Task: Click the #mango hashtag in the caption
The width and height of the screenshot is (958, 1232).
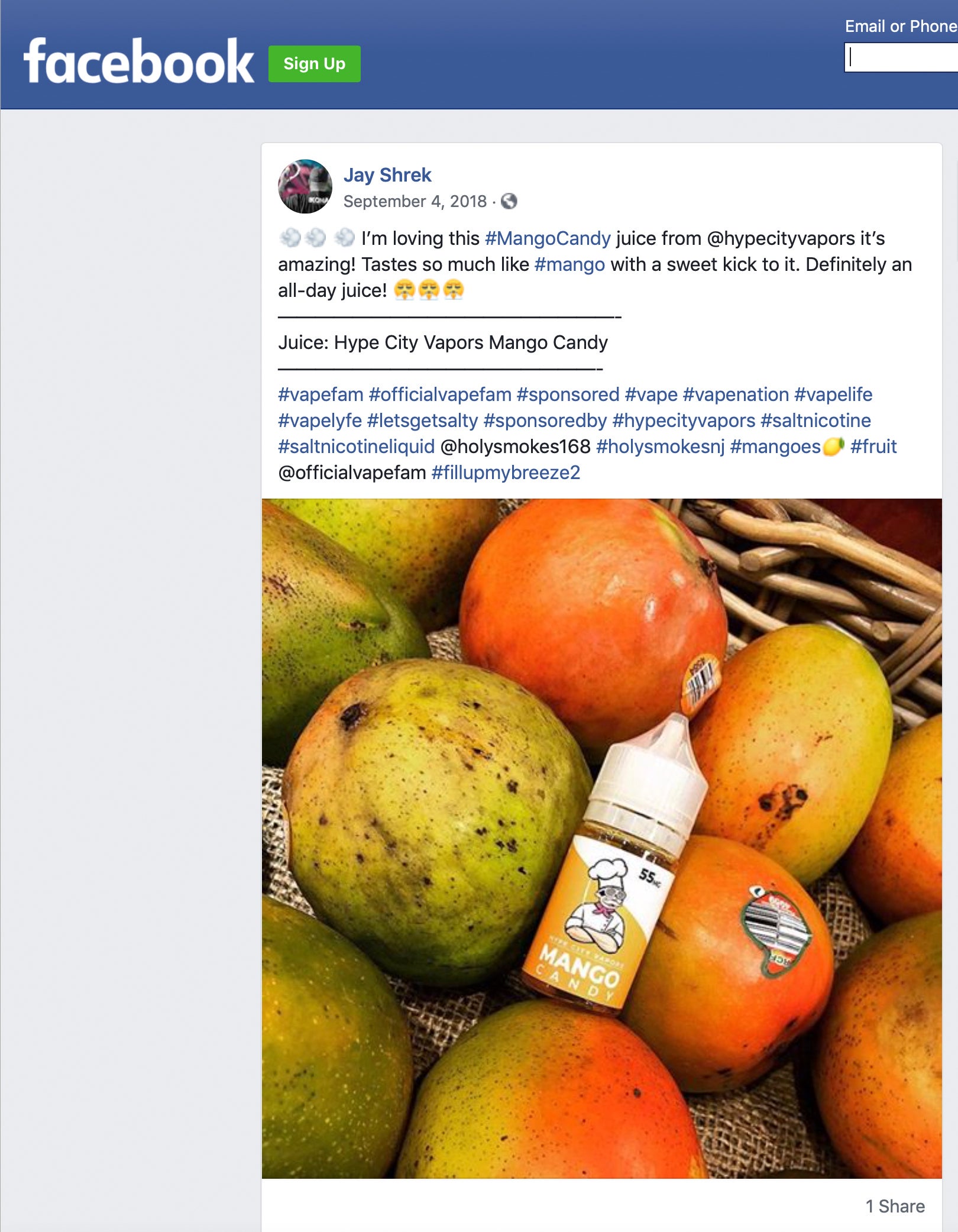Action: click(x=569, y=264)
